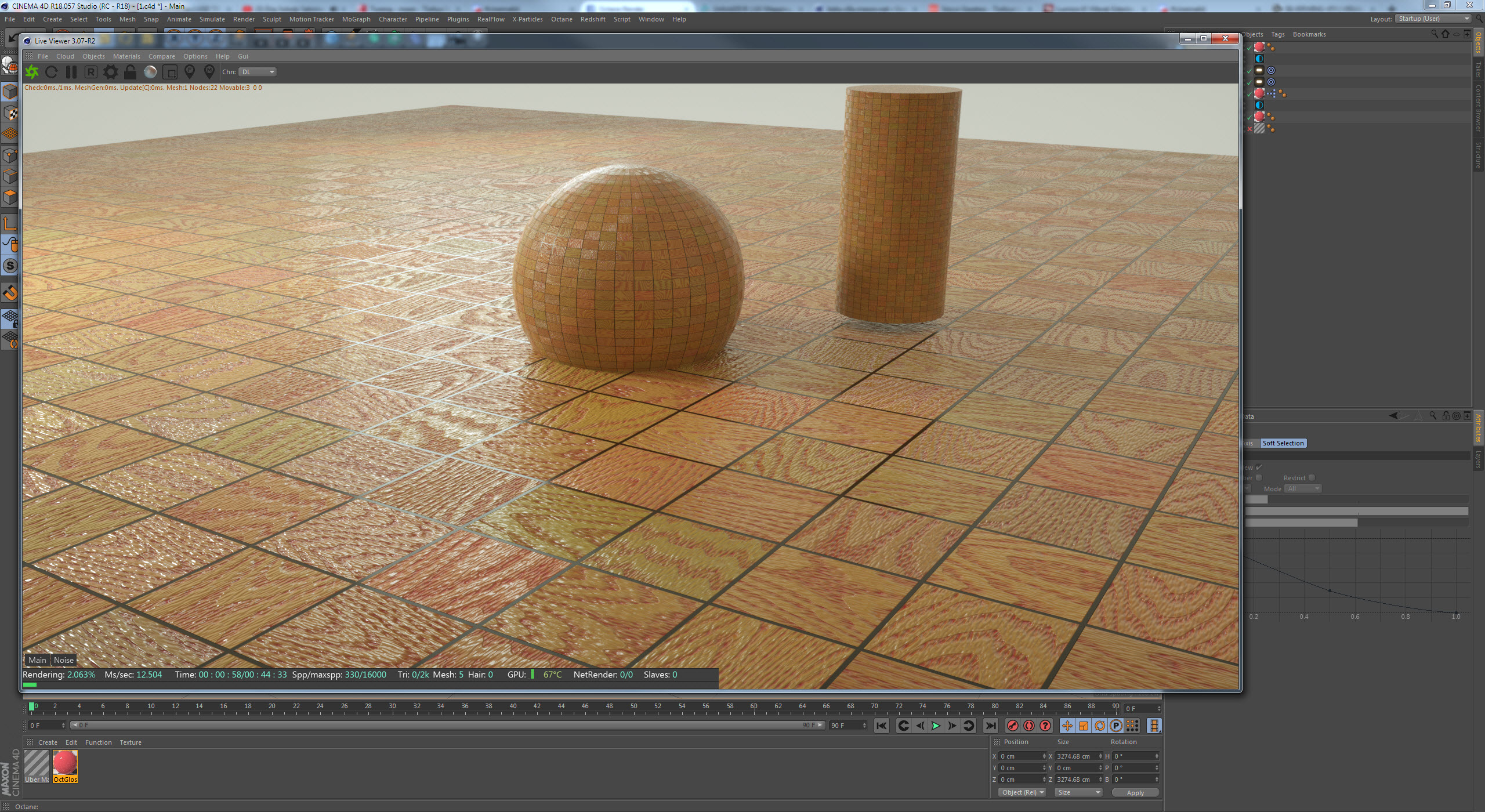
Task: Toggle the Restrict checkbox
Action: pos(1312,478)
